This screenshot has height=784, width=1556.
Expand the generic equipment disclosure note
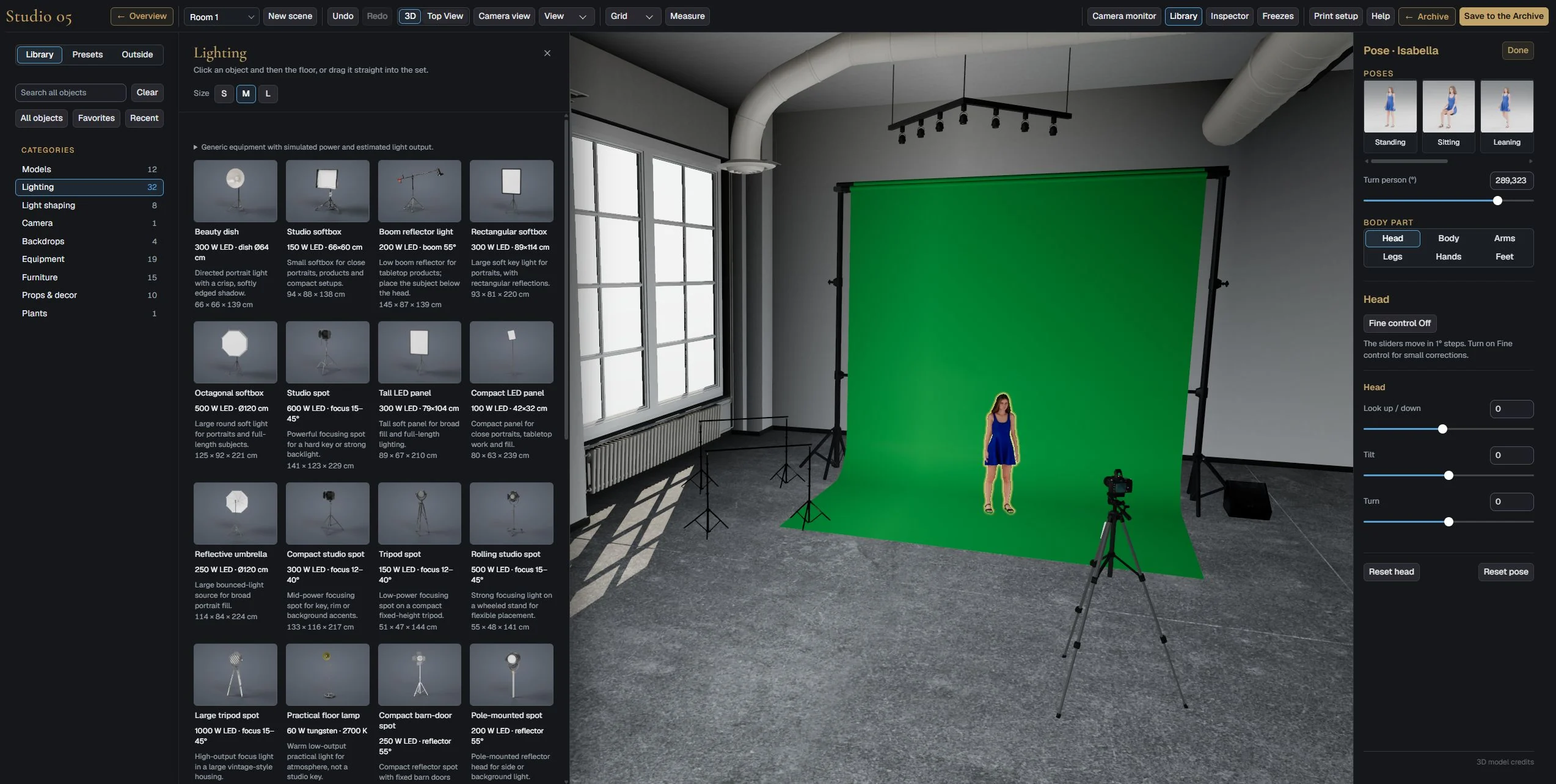click(x=313, y=147)
